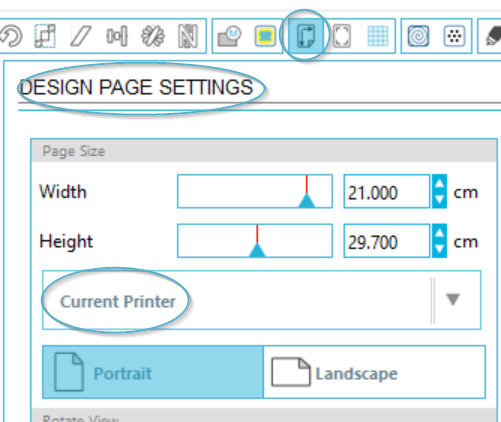The height and width of the screenshot is (422, 501).
Task: Open the Grid settings icon
Action: coord(378,36)
